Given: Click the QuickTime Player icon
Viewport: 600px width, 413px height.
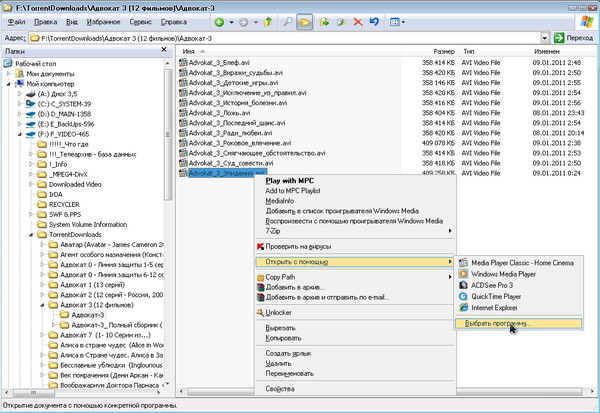Looking at the screenshot, I should (463, 296).
